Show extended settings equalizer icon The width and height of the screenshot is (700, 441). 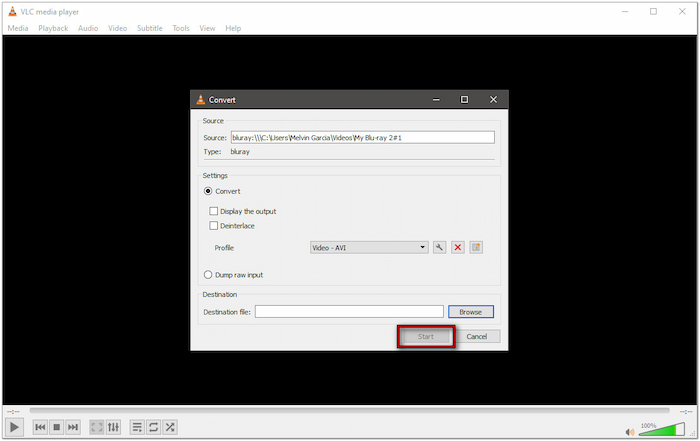[113, 427]
